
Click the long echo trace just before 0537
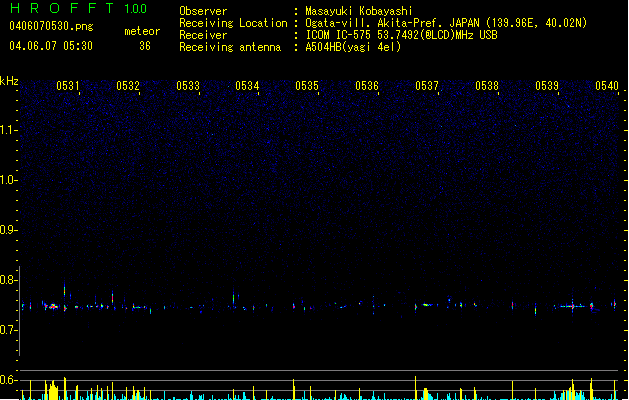[x=426, y=305]
